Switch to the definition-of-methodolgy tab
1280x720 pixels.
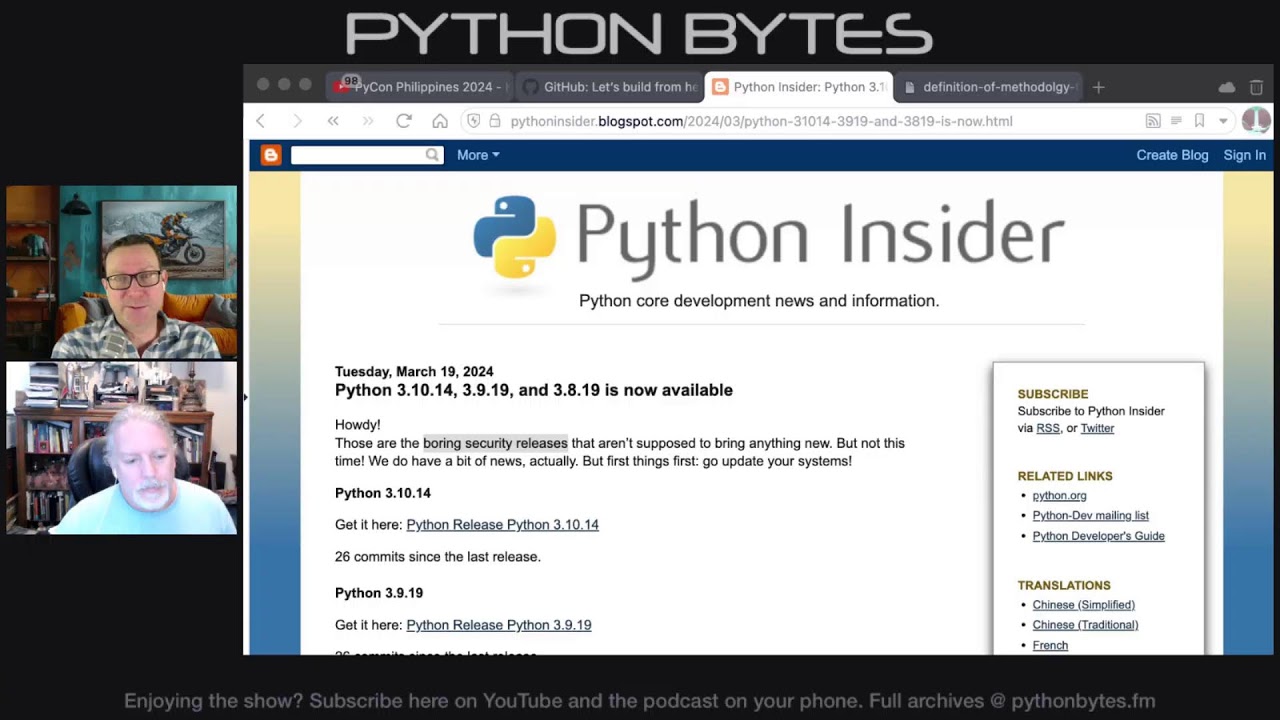988,87
